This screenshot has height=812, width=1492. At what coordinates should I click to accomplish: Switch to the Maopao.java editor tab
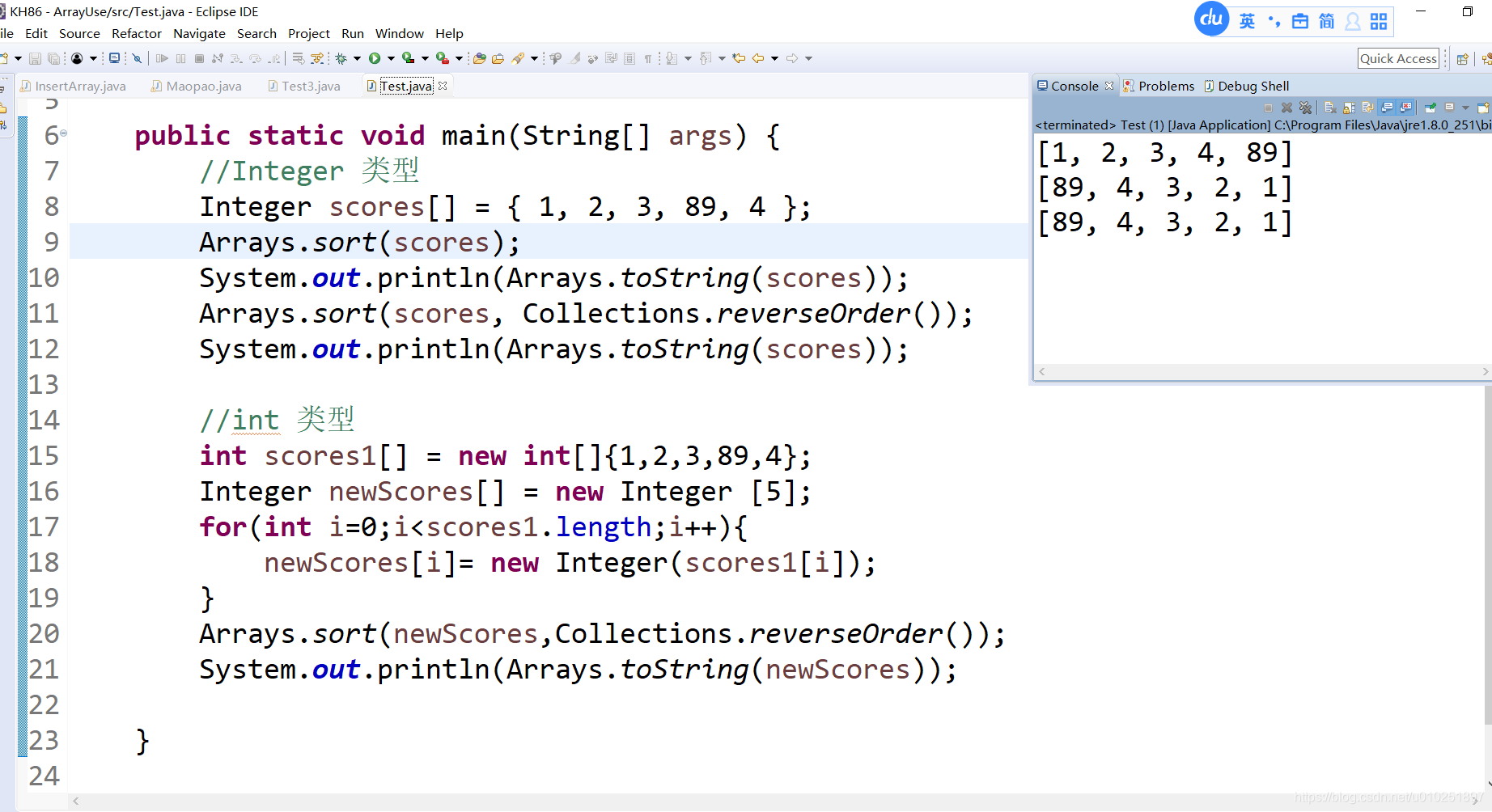(204, 86)
